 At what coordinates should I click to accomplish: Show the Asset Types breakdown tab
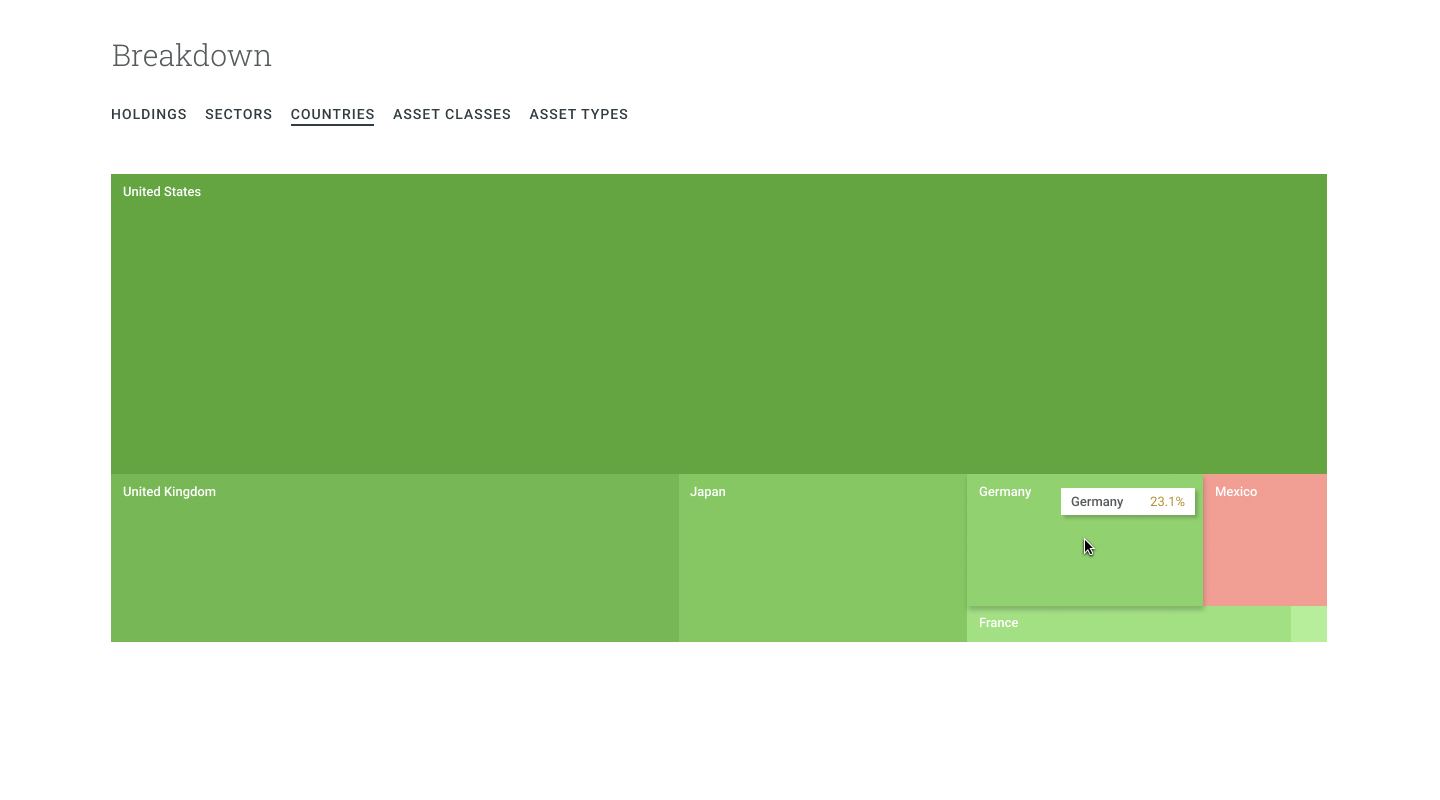tap(578, 114)
